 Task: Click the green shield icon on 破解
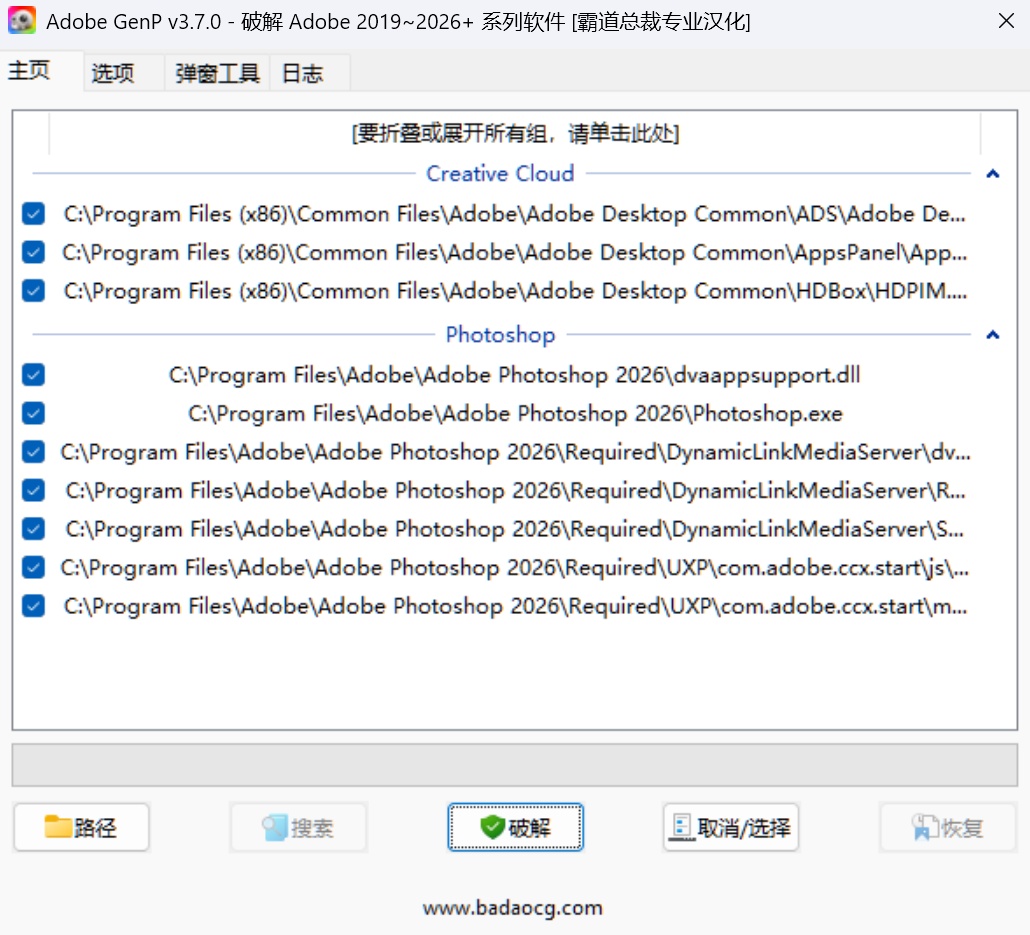pos(491,827)
